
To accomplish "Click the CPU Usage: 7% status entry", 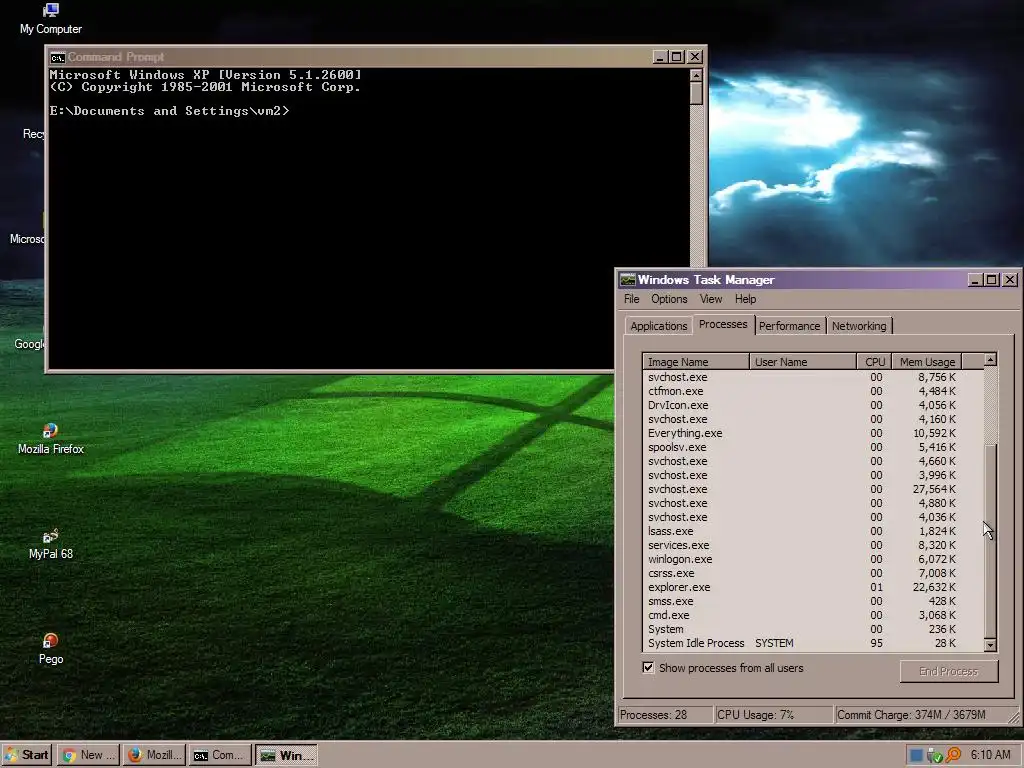I will (x=774, y=714).
